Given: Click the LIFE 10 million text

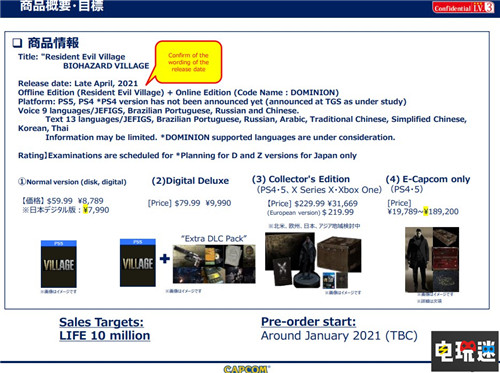Looking at the screenshot, I should [x=105, y=335].
